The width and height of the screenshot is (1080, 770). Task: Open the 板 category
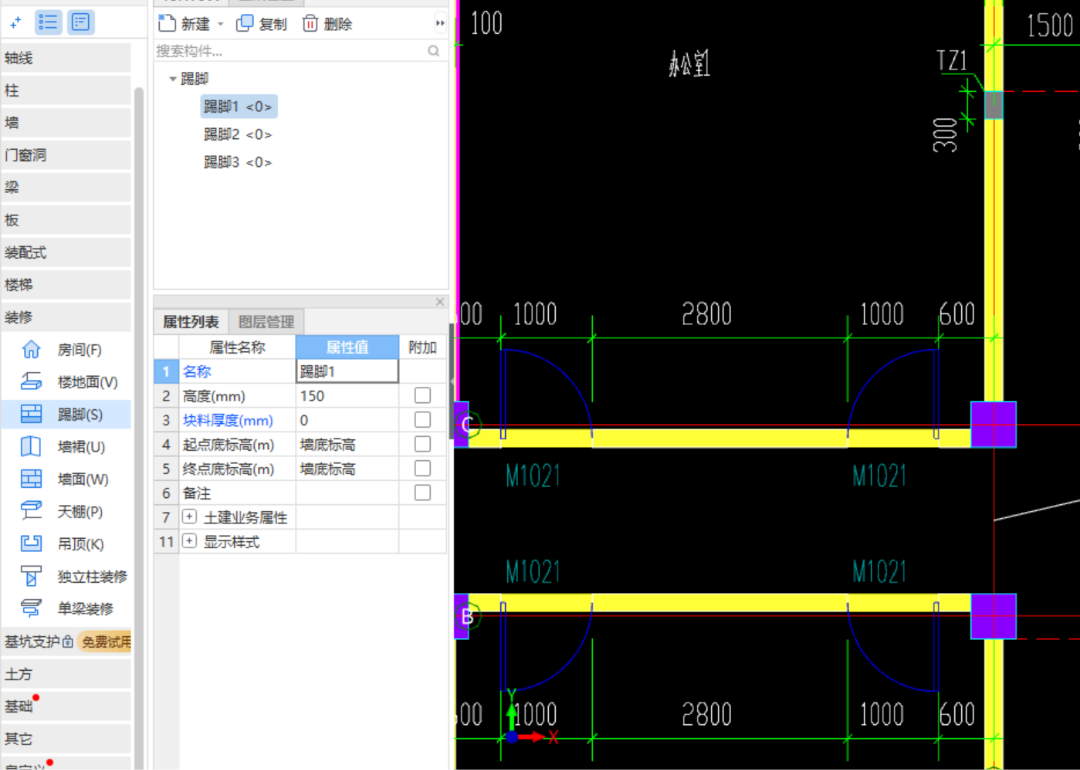[66, 220]
